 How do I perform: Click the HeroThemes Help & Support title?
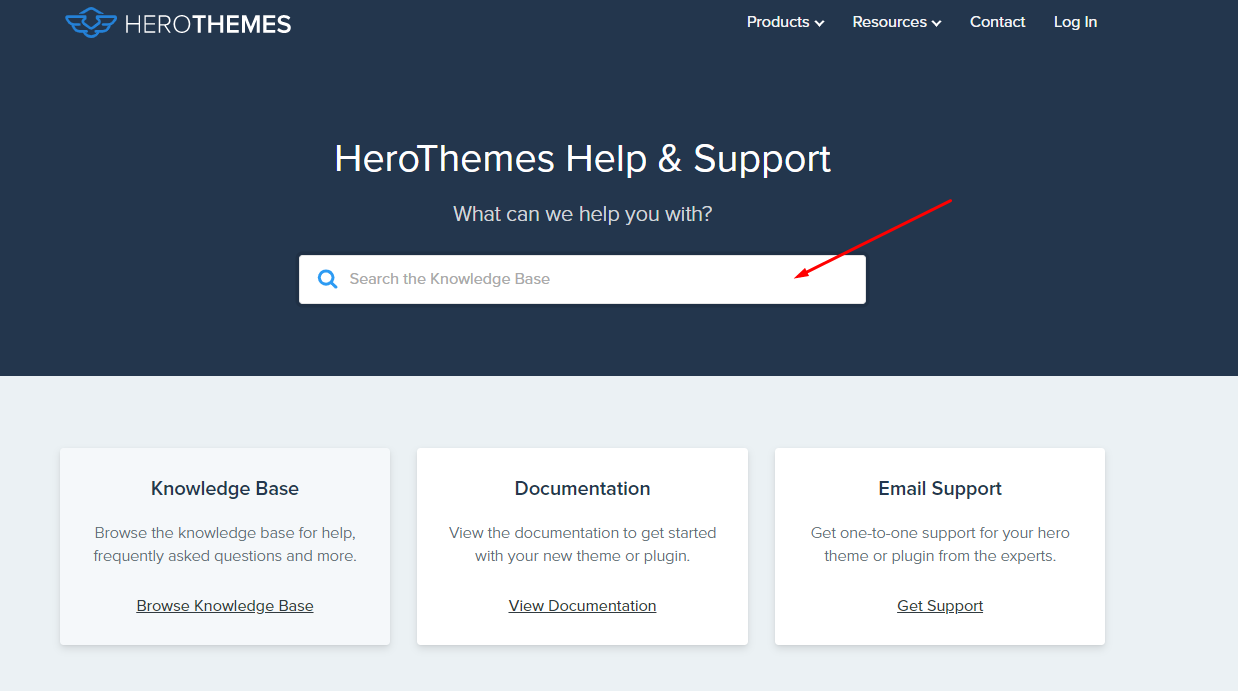point(582,158)
